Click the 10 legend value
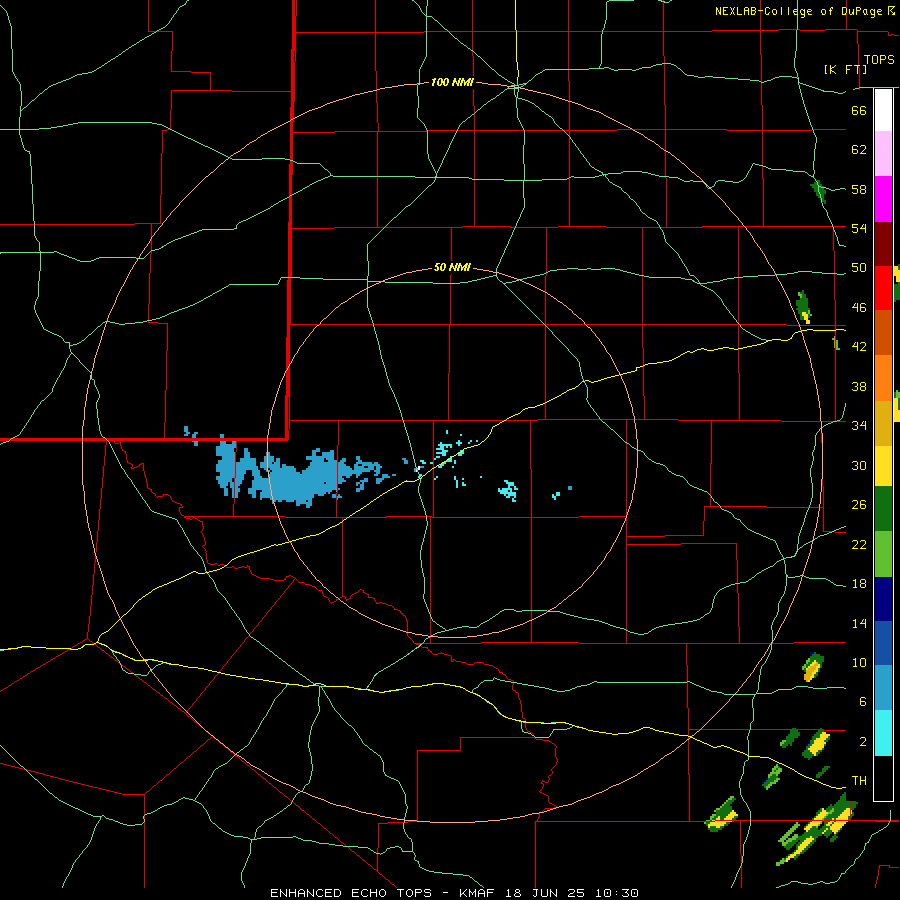 click(859, 663)
